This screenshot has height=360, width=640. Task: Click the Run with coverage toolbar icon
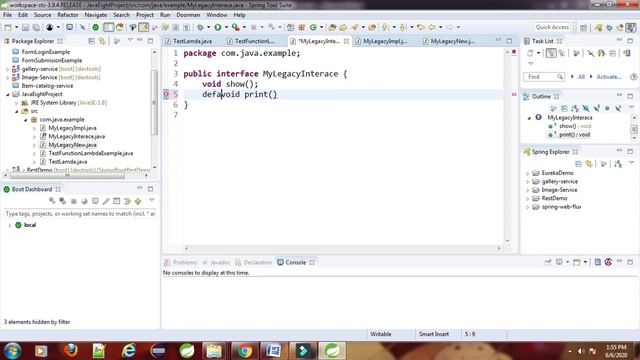pos(236,27)
